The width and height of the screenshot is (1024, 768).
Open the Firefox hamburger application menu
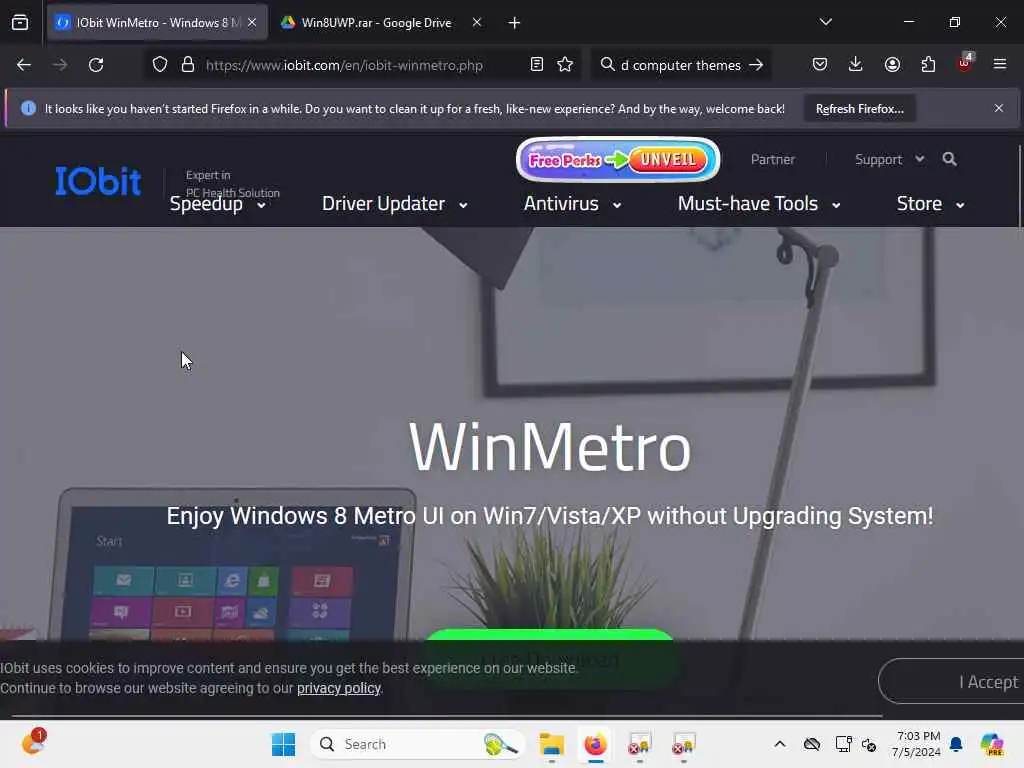click(x=1000, y=64)
